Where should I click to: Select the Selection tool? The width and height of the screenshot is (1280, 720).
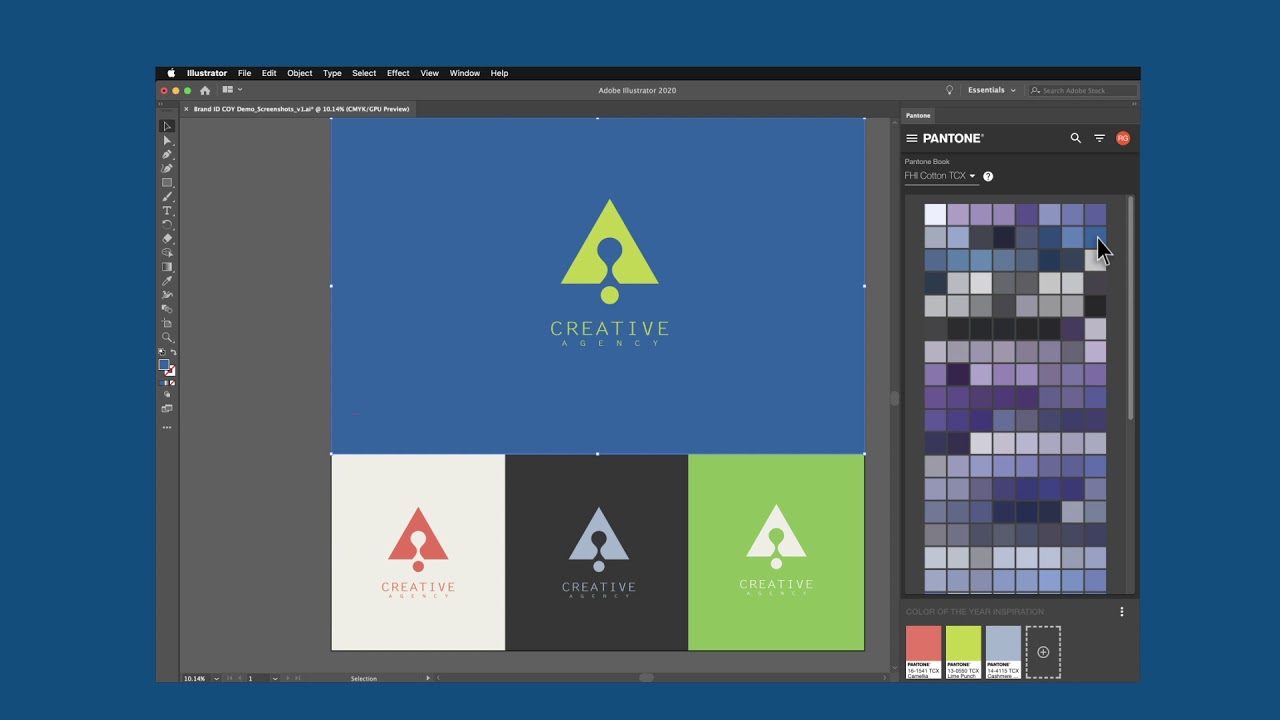coord(167,126)
